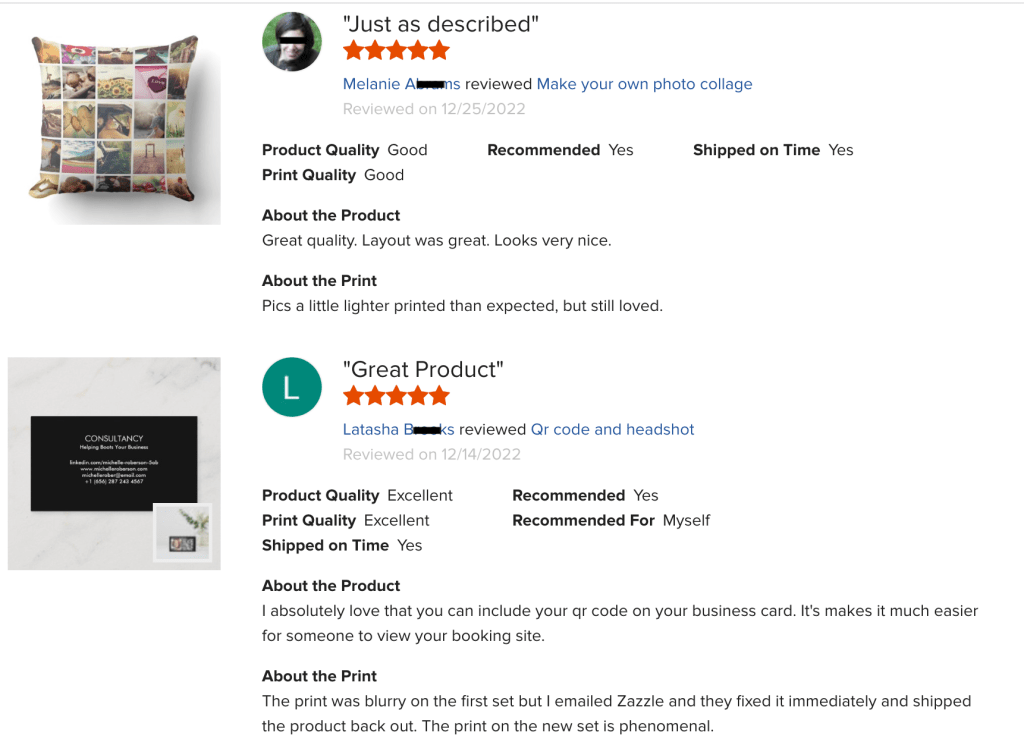Click the green "L" avatar circle
Viewport: 1024px width, 742px height.
291,387
